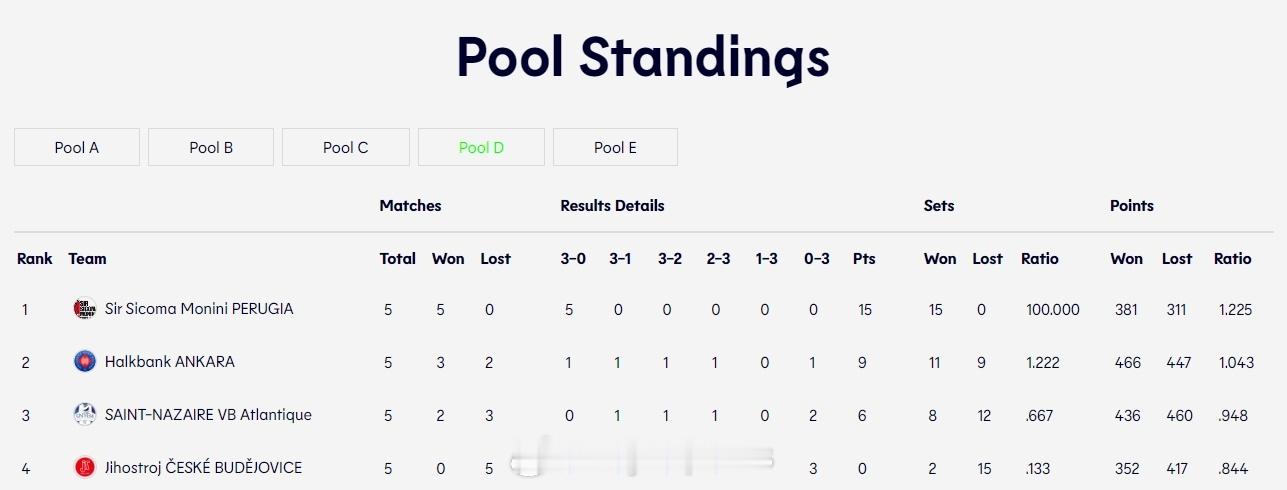Show the Pool E standings
Screen dimensions: 1287x490
point(615,147)
